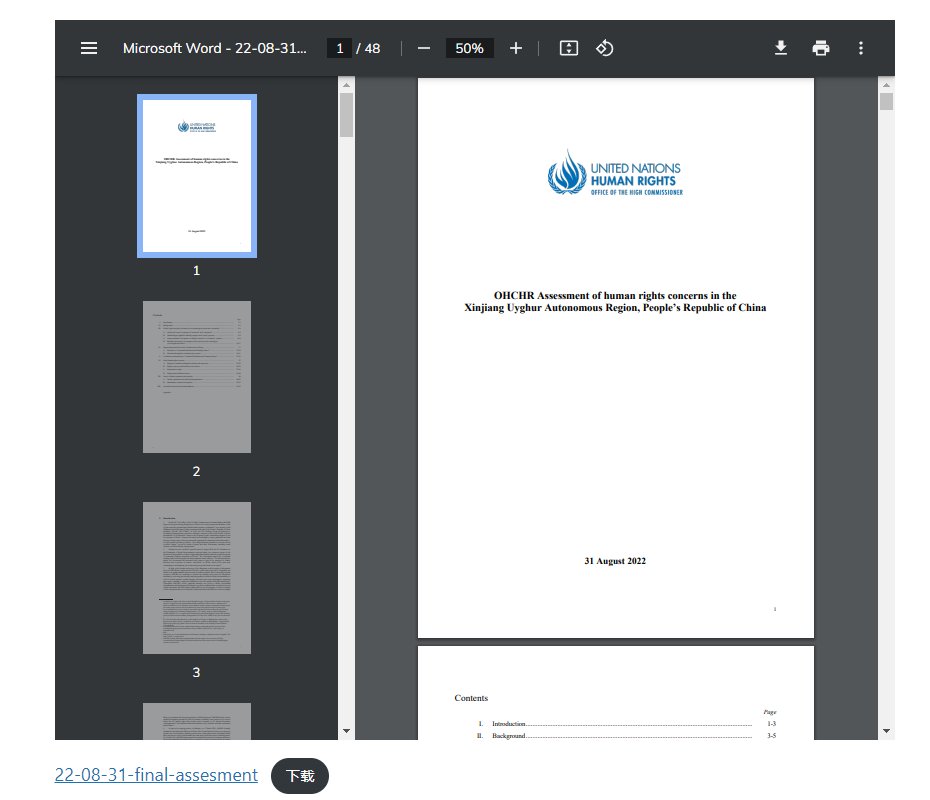Open the 22-08-31-final-assesment link

coord(156,774)
